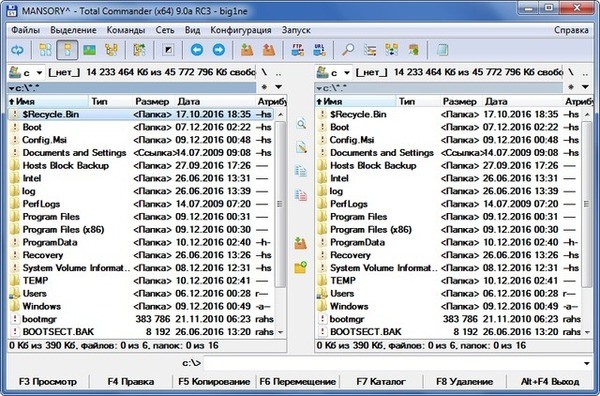The image size is (600, 396).
Task: Open the FTP connect dialog
Action: tap(297, 50)
